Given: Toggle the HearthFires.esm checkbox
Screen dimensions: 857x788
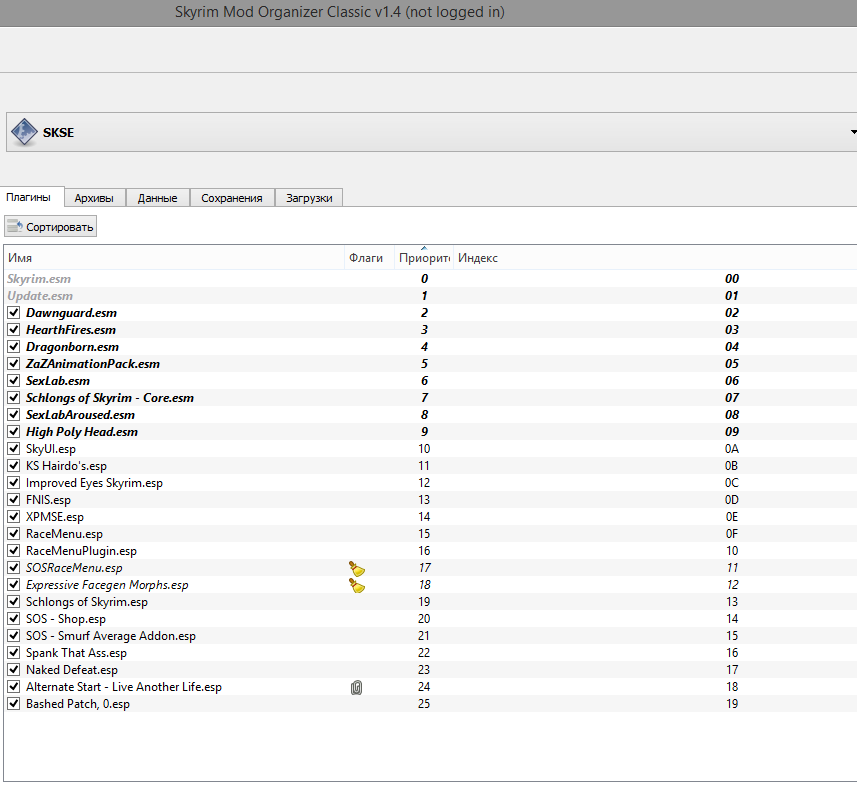Looking at the screenshot, I should pos(14,330).
